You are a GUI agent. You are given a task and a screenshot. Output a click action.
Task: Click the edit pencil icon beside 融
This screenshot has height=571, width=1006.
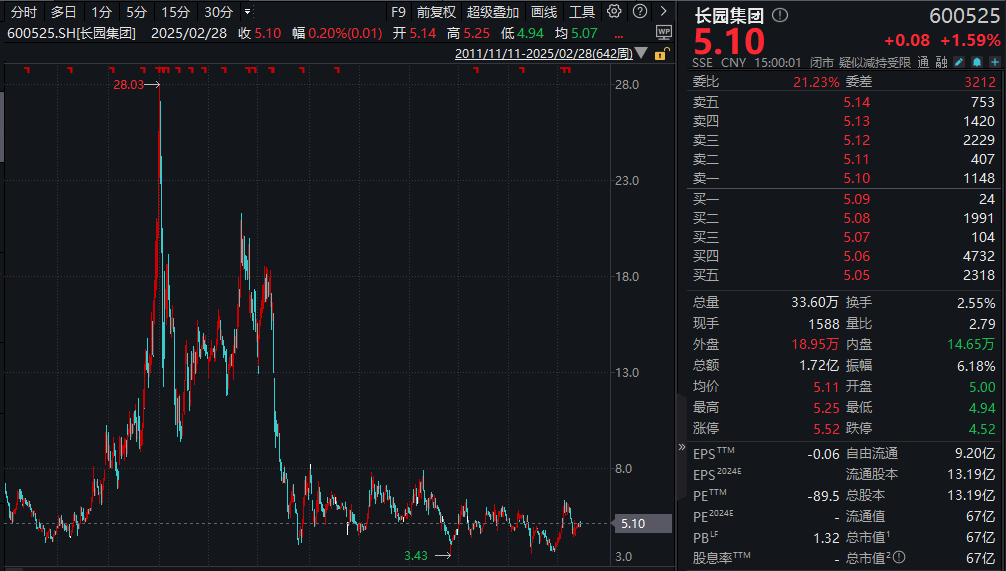tap(957, 62)
